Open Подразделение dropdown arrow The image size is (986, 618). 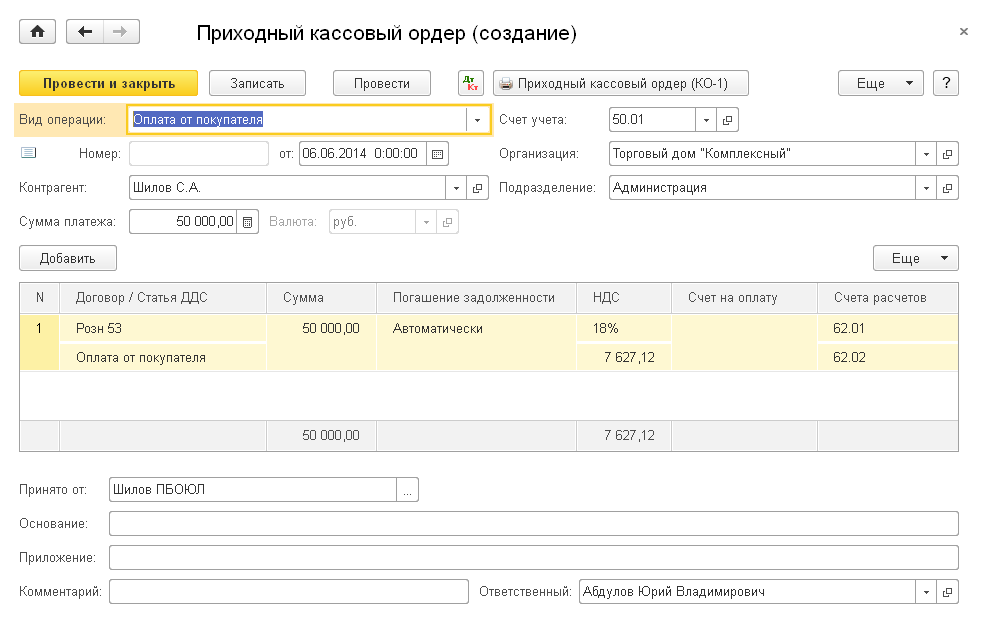click(x=926, y=187)
